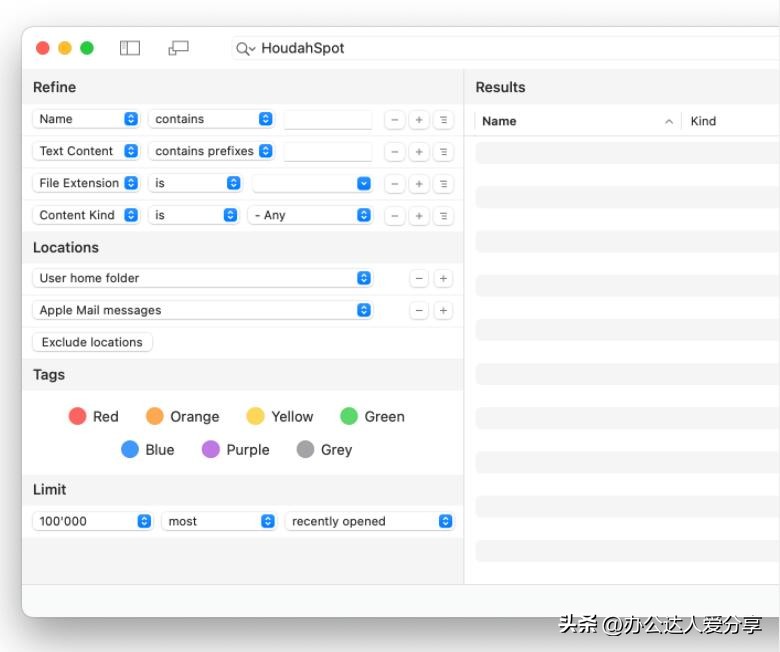Select the Purple tag
The image size is (780, 652).
(x=236, y=450)
